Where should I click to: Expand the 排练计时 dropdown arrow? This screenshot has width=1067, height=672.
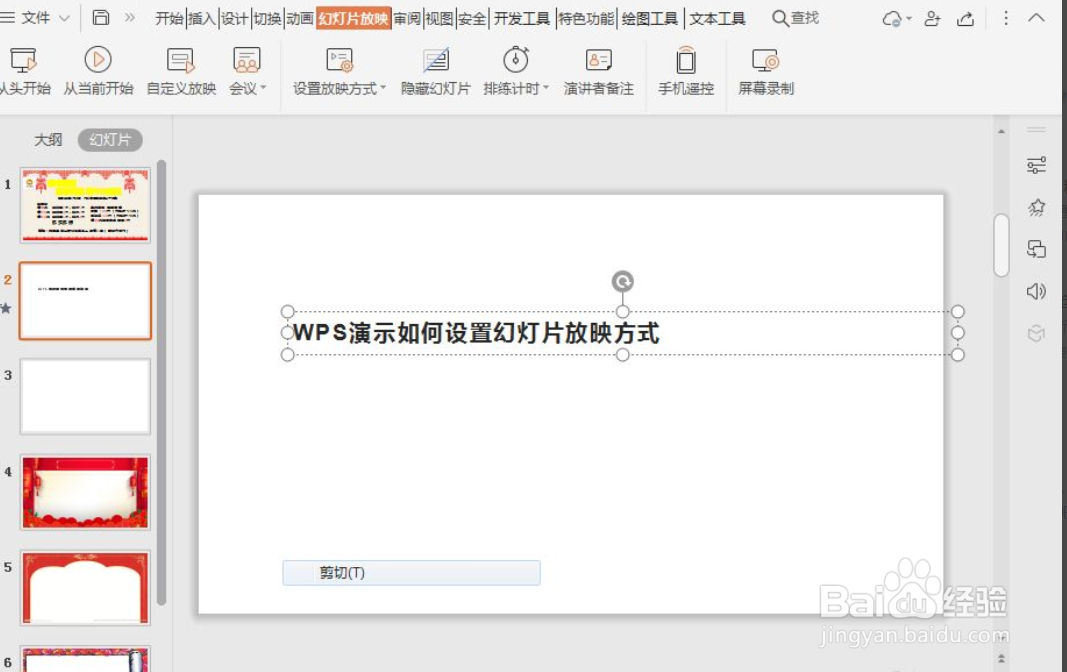(546, 88)
